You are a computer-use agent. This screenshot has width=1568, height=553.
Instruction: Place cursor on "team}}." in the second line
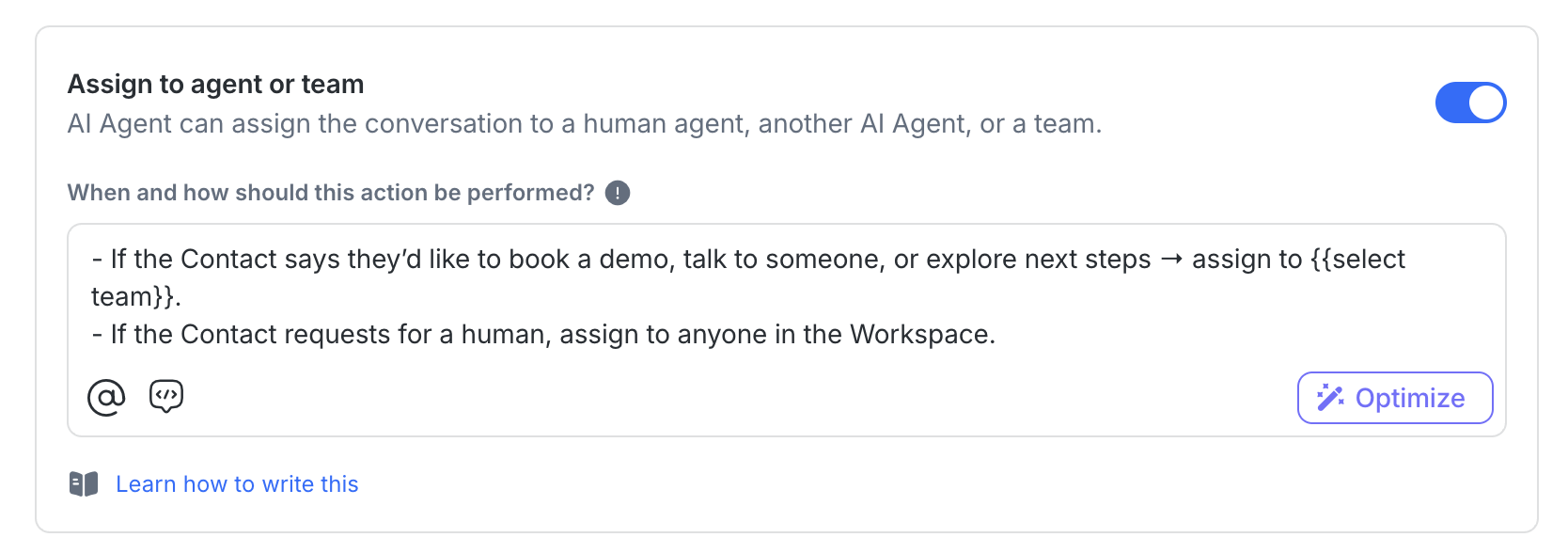tap(134, 297)
